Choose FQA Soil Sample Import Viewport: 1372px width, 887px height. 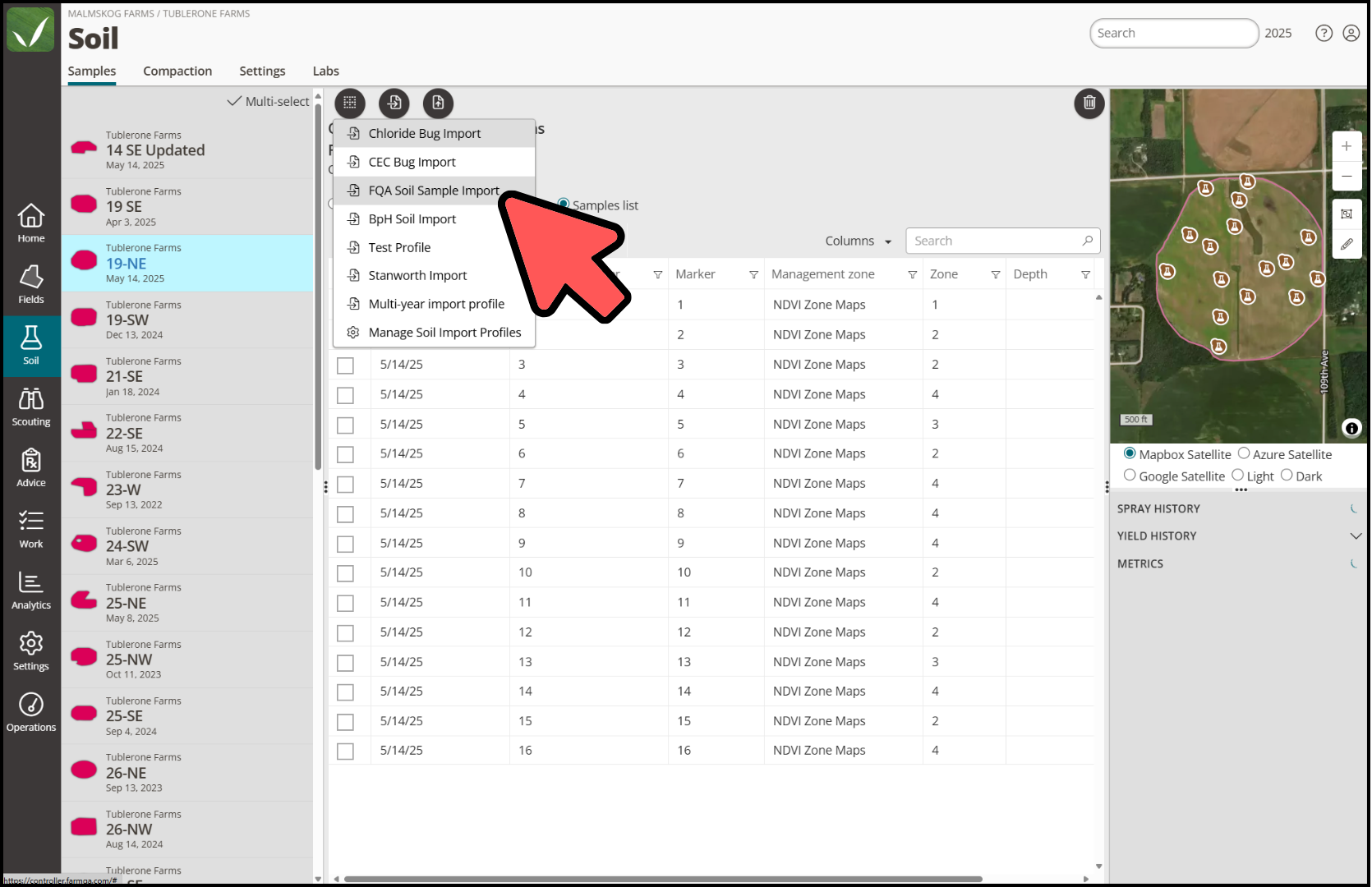pyautogui.click(x=434, y=191)
